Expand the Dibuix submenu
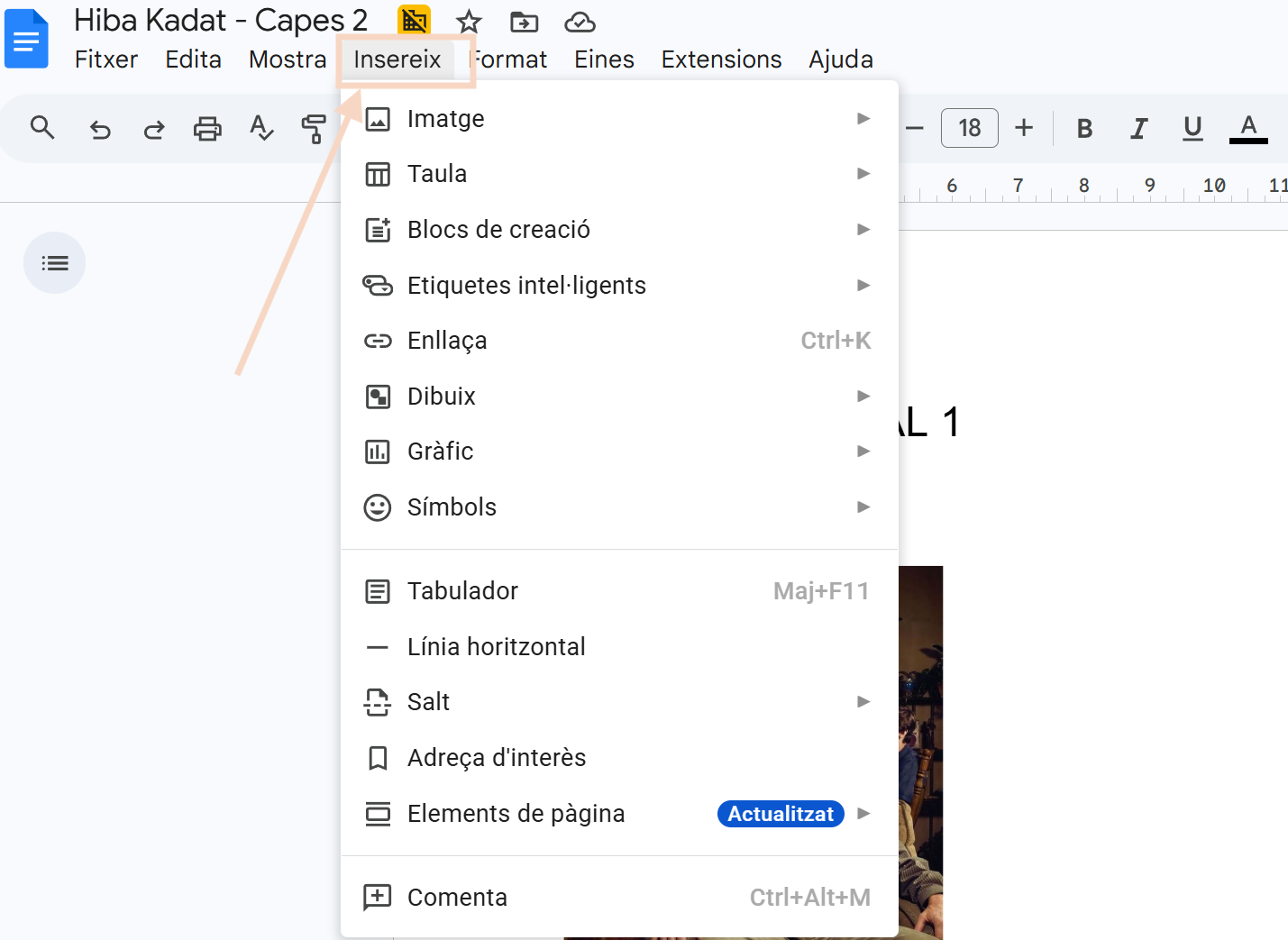1288x940 pixels. [619, 397]
